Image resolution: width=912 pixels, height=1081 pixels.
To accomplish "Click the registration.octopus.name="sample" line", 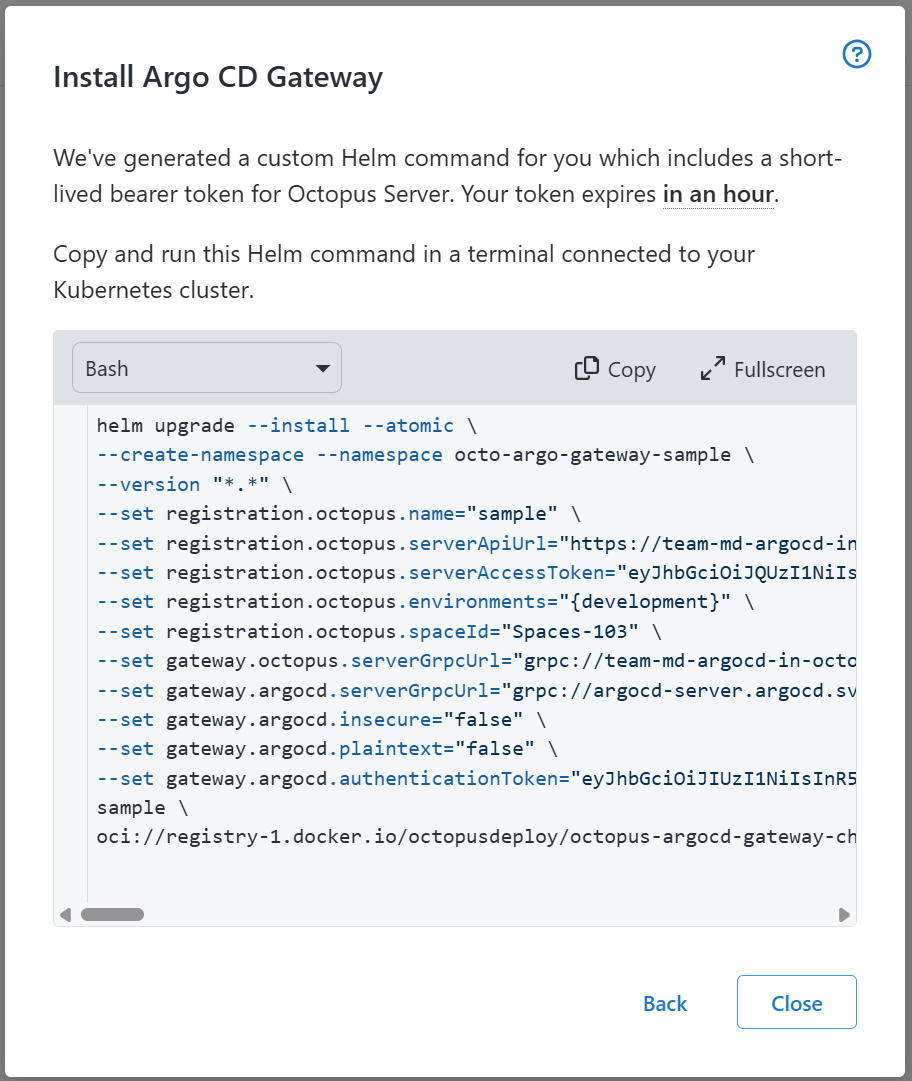I will coord(338,514).
